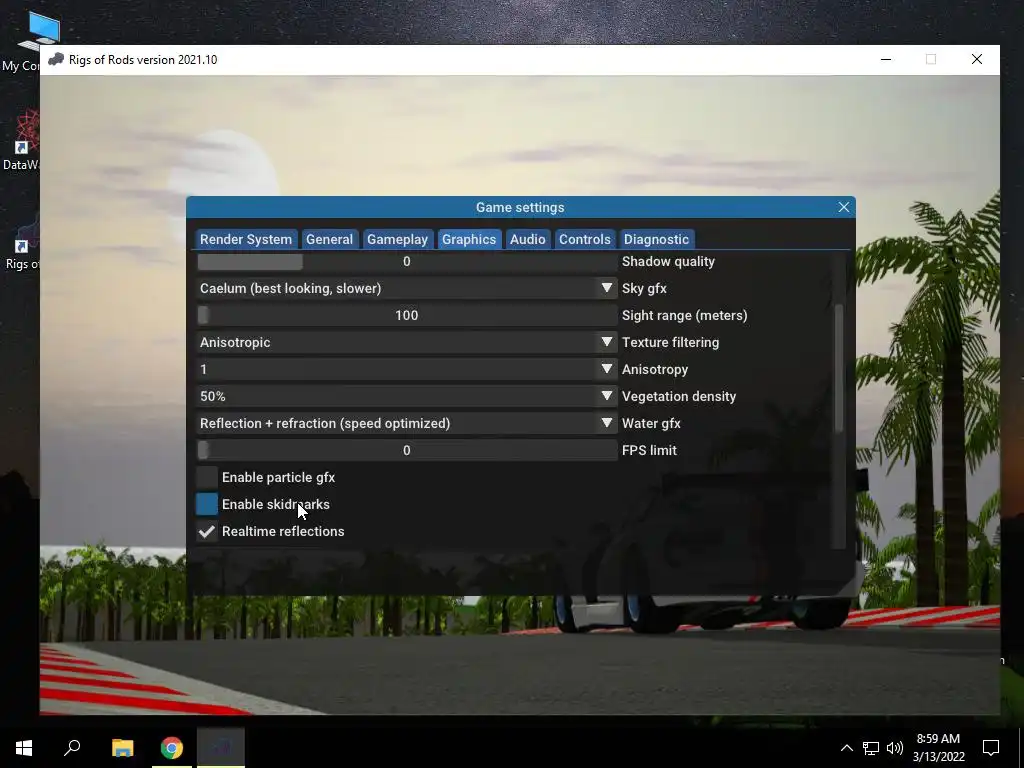Viewport: 1024px width, 768px height.
Task: Close the Game settings dialog
Action: (x=844, y=207)
